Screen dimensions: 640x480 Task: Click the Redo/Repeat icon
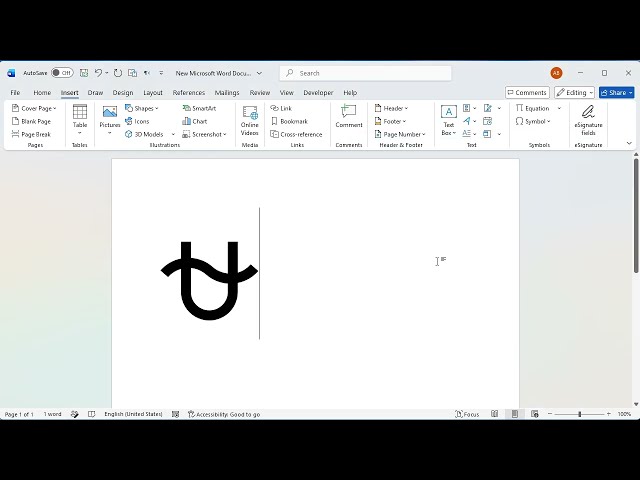(x=118, y=73)
